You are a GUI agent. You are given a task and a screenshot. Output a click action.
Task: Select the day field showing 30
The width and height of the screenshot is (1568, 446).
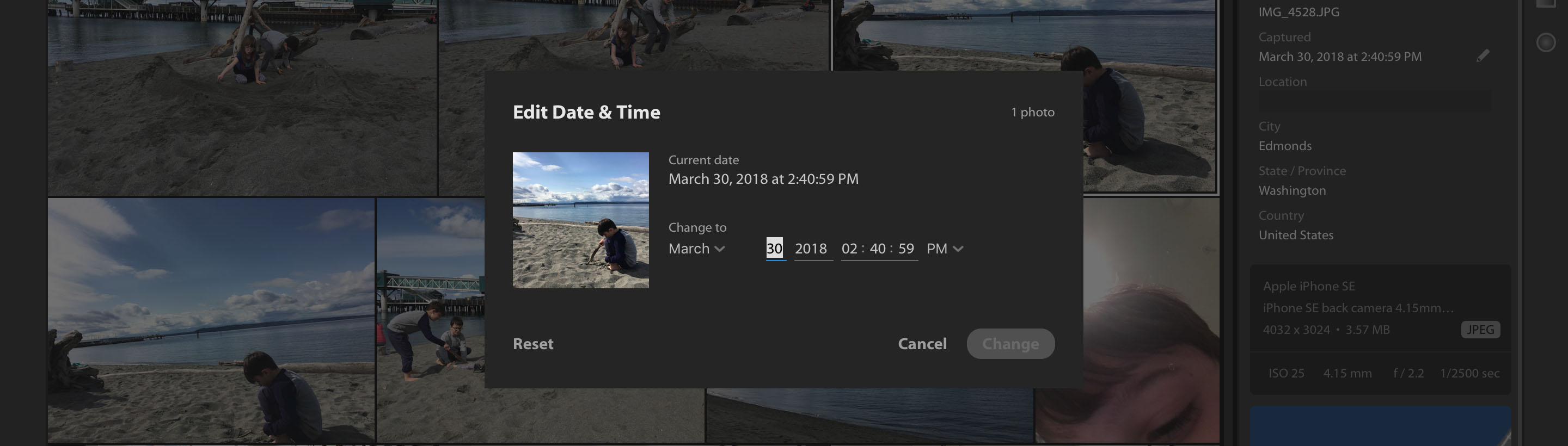(774, 249)
